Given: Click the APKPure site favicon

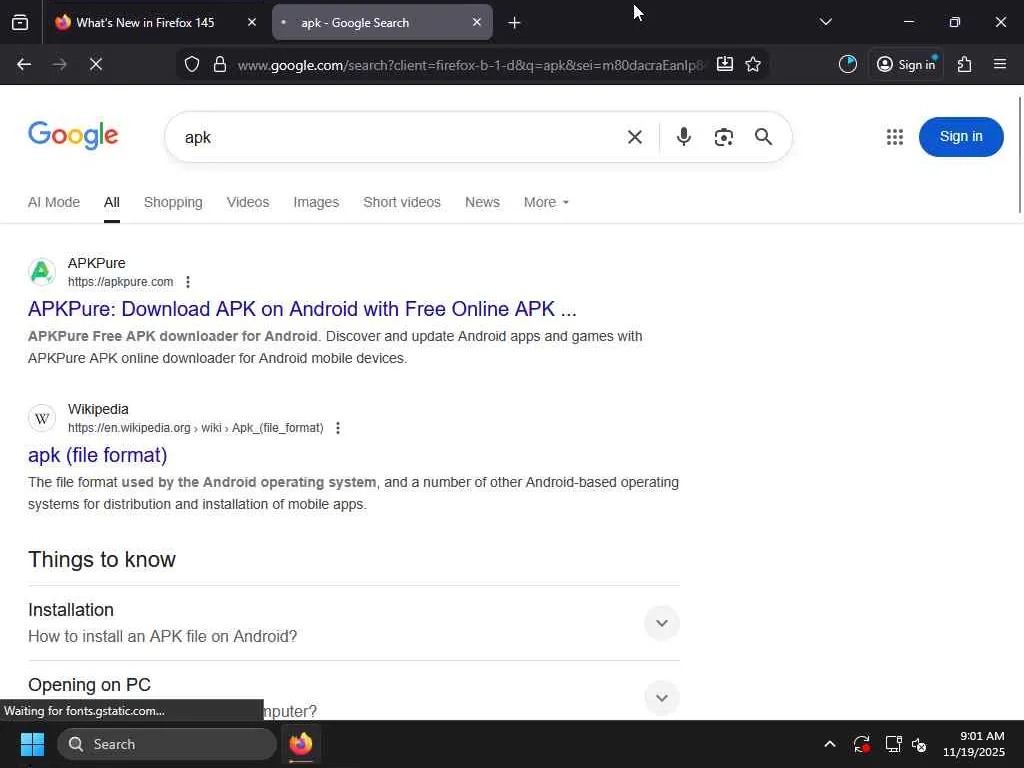Looking at the screenshot, I should pos(42,272).
